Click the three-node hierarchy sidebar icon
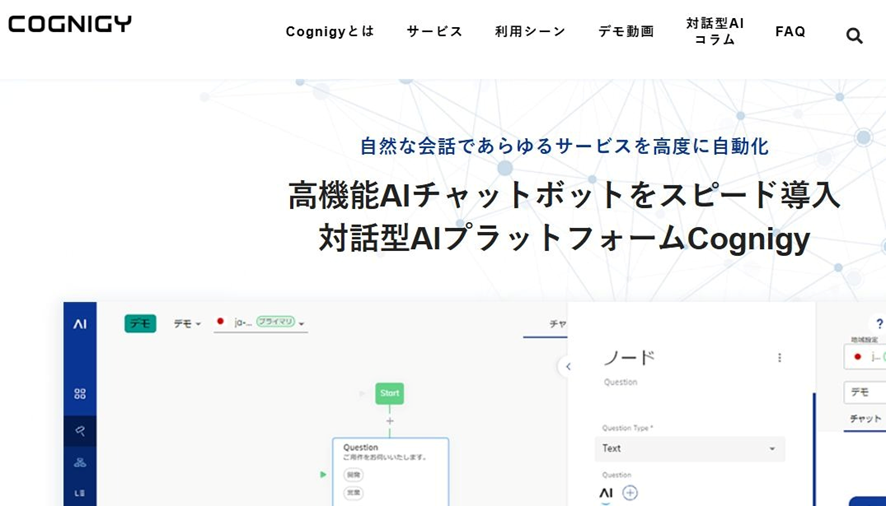This screenshot has height=506, width=886. click(80, 462)
